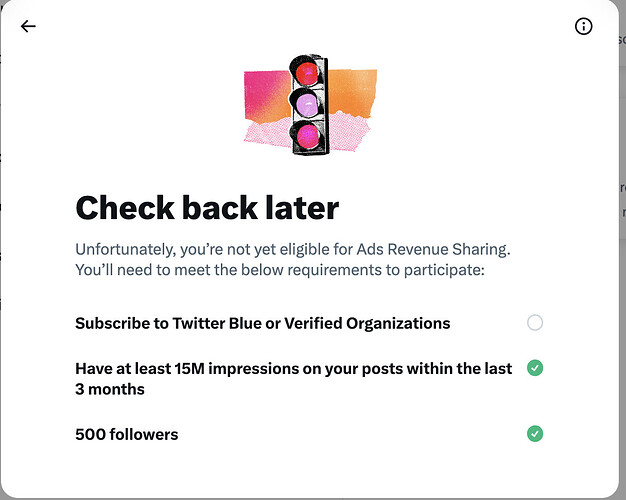Go back using the left arrow icon

pyautogui.click(x=28, y=26)
